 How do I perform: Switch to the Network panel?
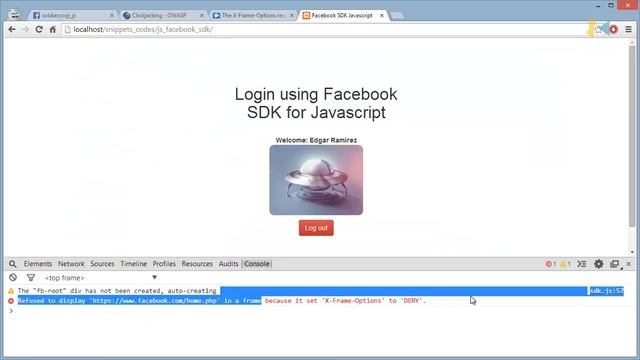(71, 264)
